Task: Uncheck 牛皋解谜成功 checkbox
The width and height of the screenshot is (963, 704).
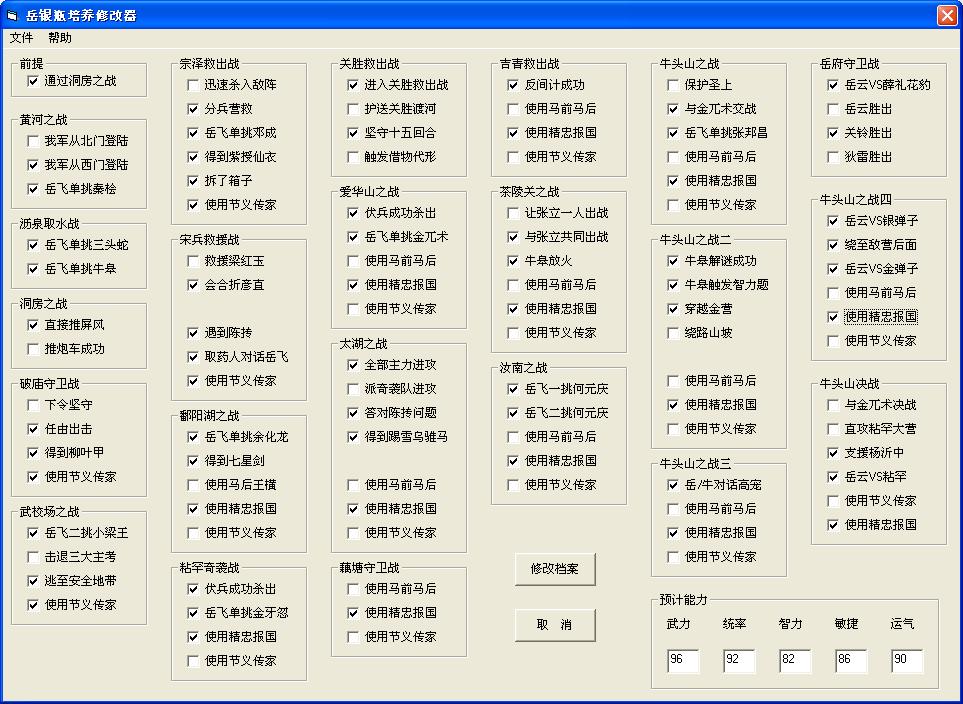Action: click(673, 261)
